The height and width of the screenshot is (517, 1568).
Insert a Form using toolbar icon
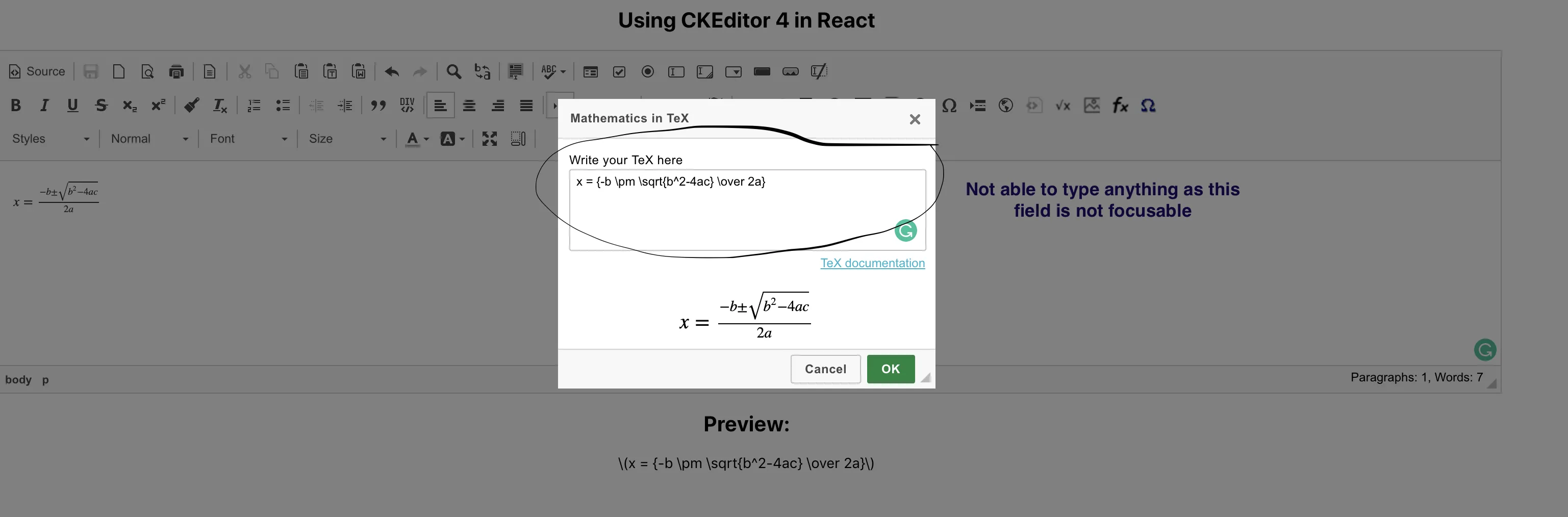pyautogui.click(x=591, y=72)
